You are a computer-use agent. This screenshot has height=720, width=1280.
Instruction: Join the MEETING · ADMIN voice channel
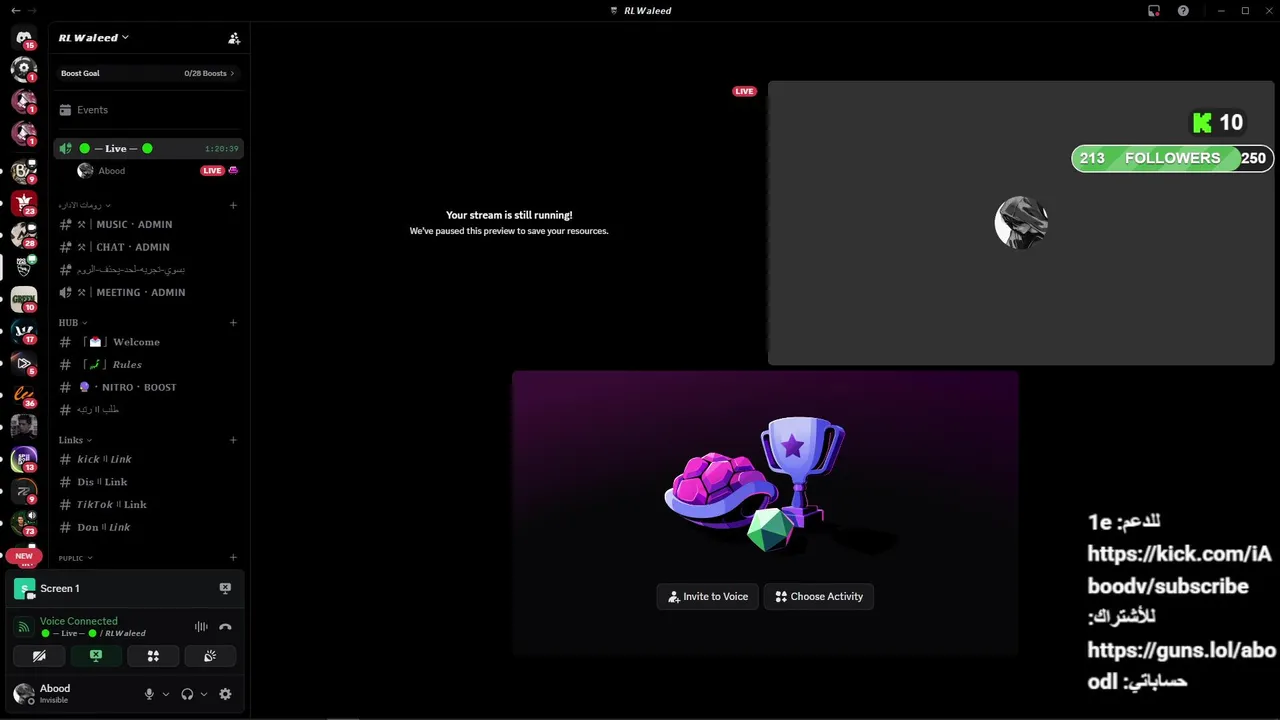[x=148, y=292]
